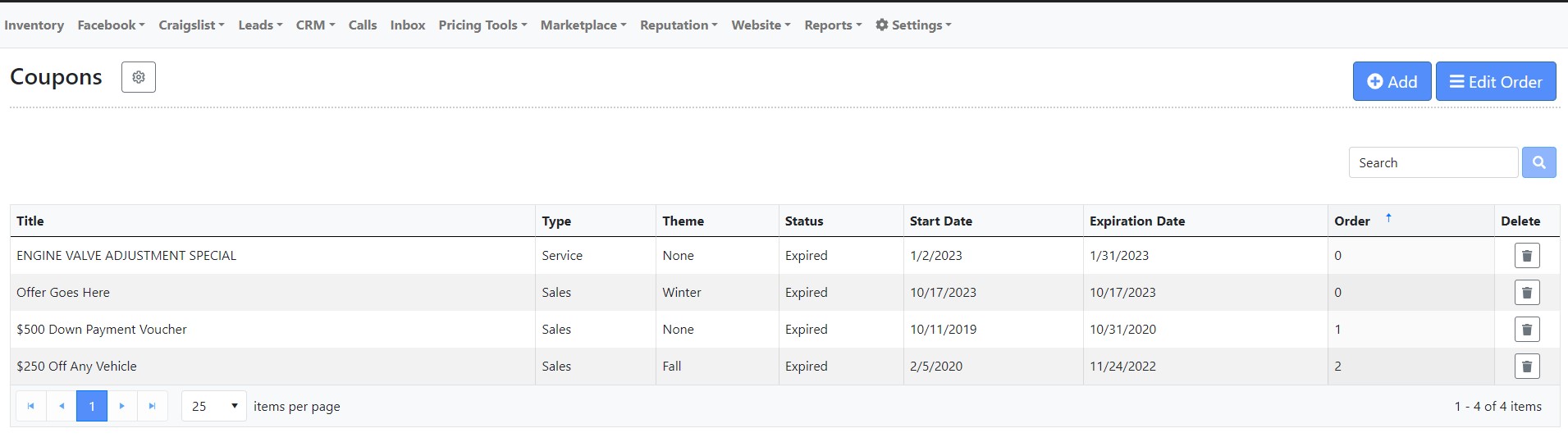
Task: Delete the $500 Down Payment Voucher coupon
Action: click(1526, 330)
